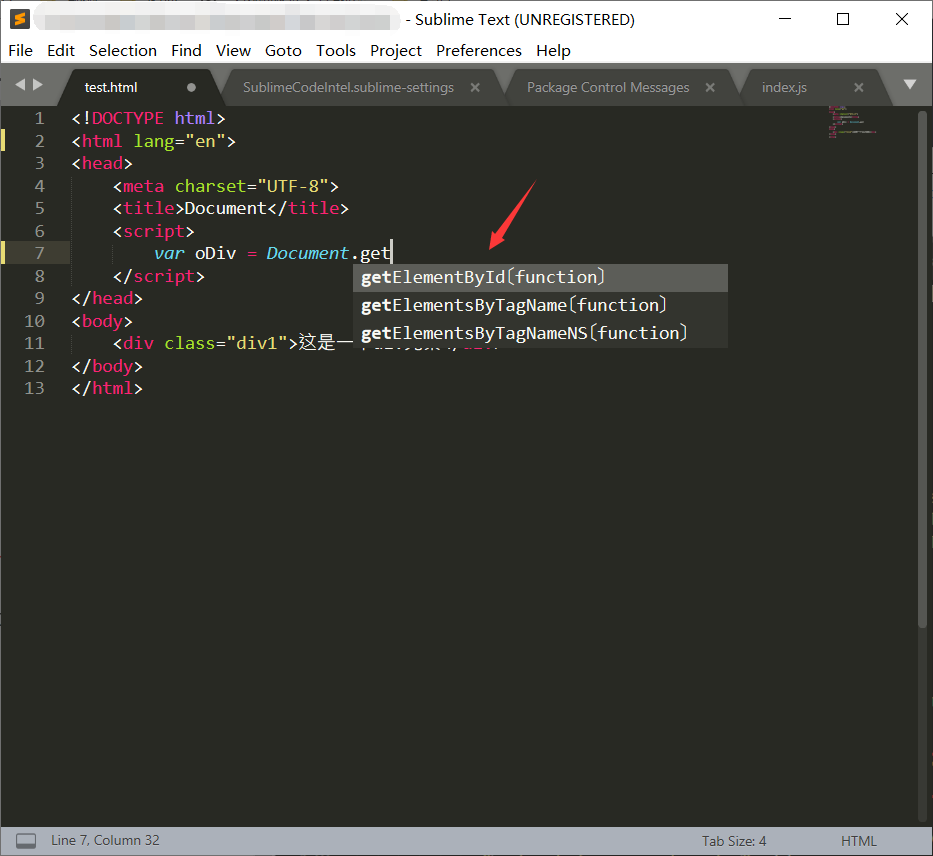Open the tab list dropdown arrow
The width and height of the screenshot is (933, 856).
910,84
